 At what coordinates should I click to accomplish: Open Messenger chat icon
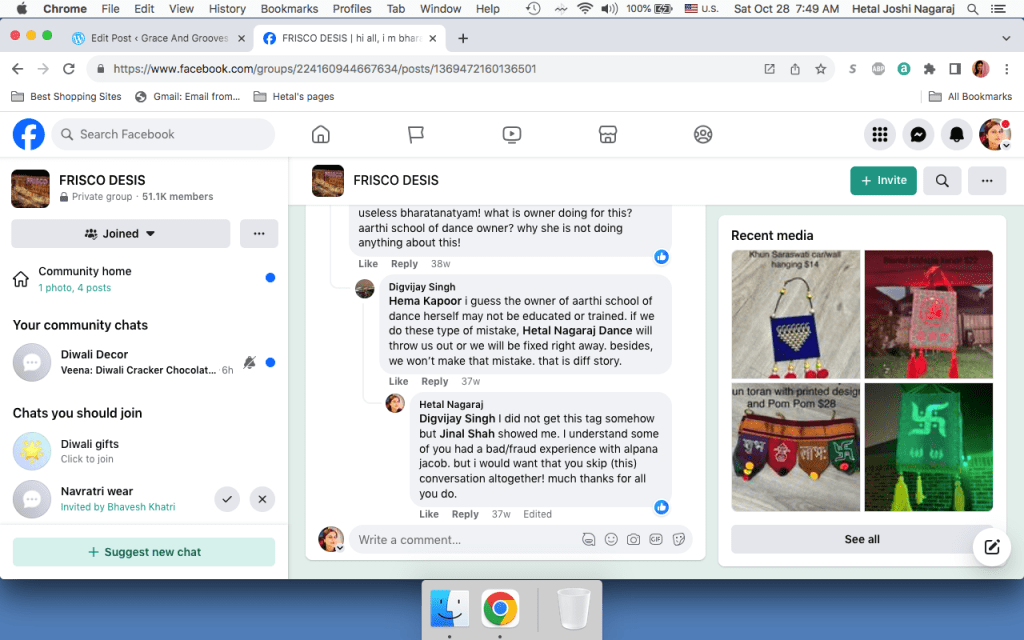click(918, 134)
